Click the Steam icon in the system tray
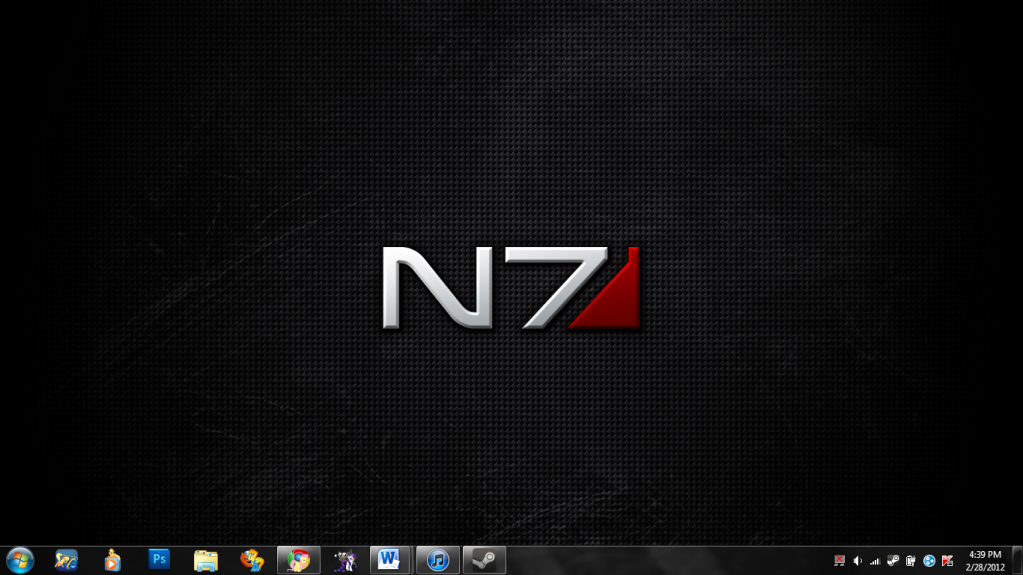 893,561
